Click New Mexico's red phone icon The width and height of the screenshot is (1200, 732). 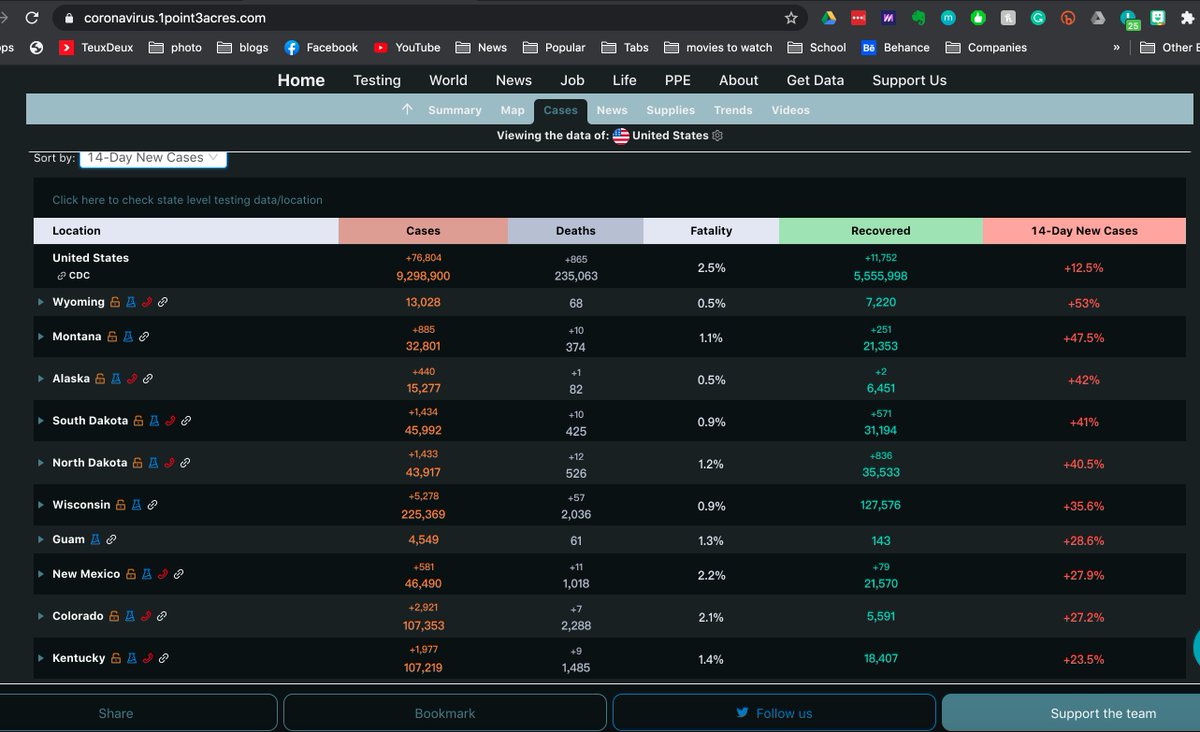[162, 574]
